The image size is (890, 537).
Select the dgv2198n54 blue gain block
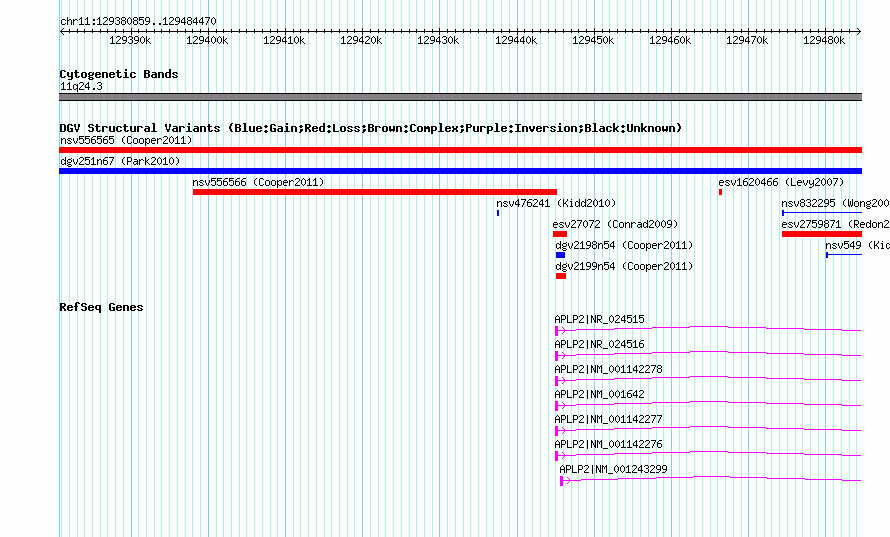tap(560, 255)
